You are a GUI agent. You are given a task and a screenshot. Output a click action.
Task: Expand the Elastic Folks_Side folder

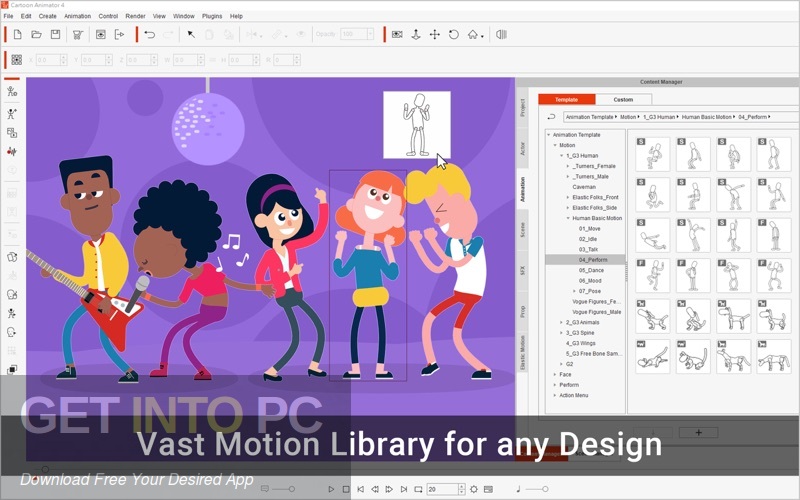point(568,208)
